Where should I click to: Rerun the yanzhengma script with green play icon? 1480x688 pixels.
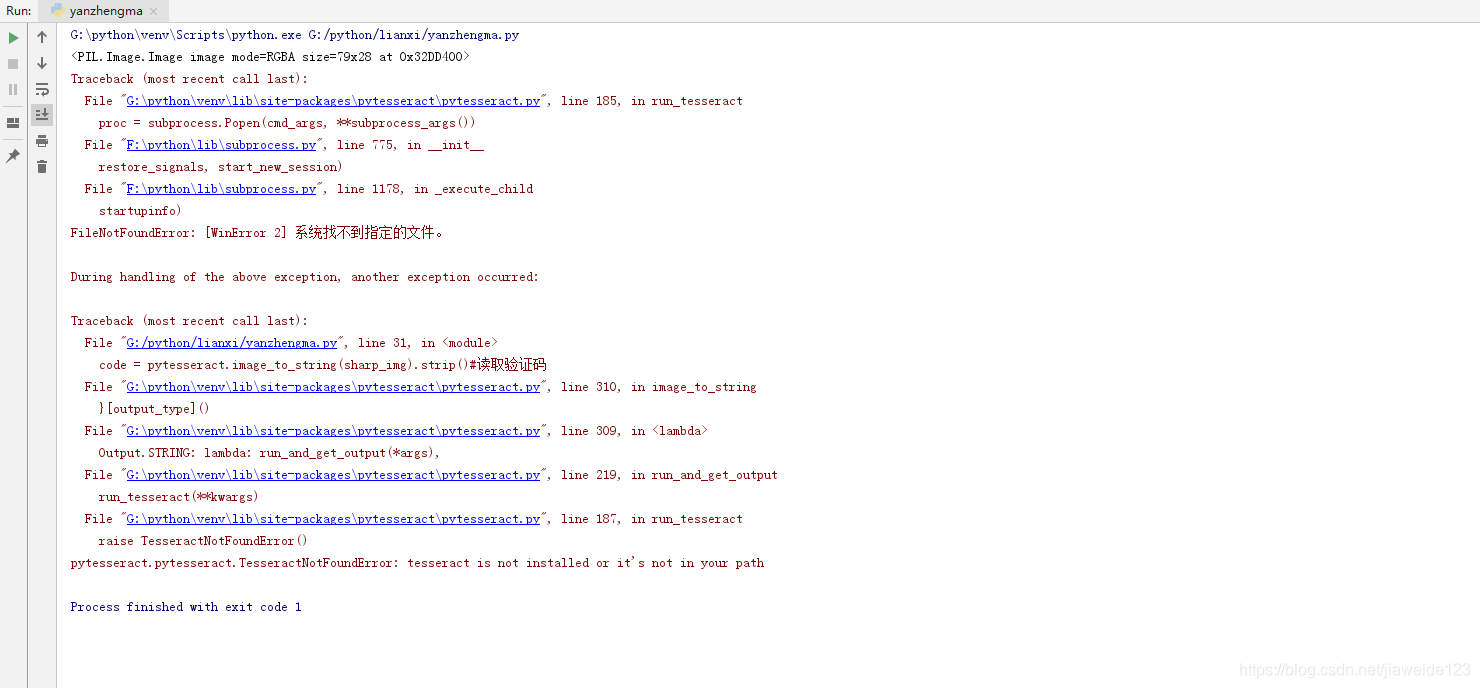(13, 38)
